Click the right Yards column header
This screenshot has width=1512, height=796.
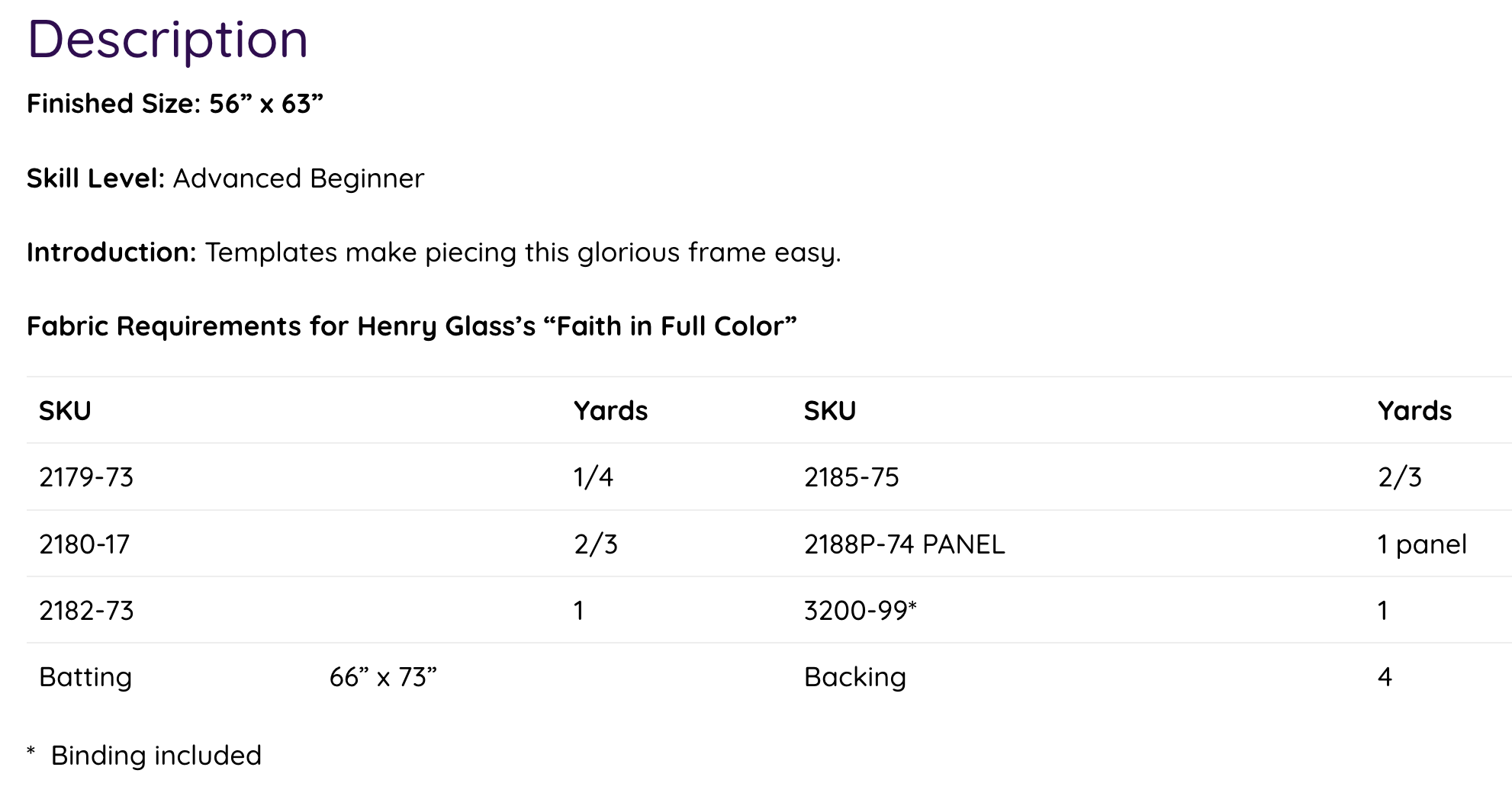[x=1414, y=411]
